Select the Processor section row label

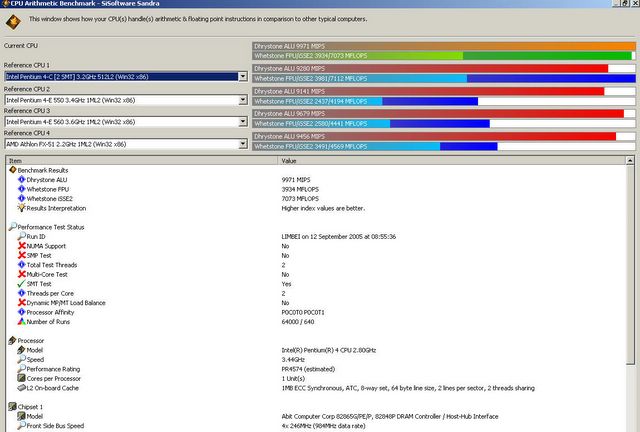pos(31,341)
